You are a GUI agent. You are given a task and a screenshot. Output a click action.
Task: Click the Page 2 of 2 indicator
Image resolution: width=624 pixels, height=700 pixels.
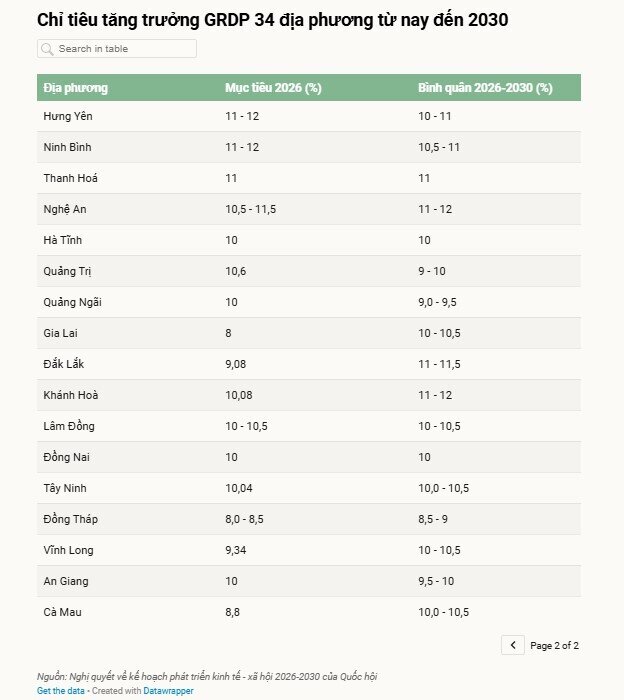tap(554, 646)
